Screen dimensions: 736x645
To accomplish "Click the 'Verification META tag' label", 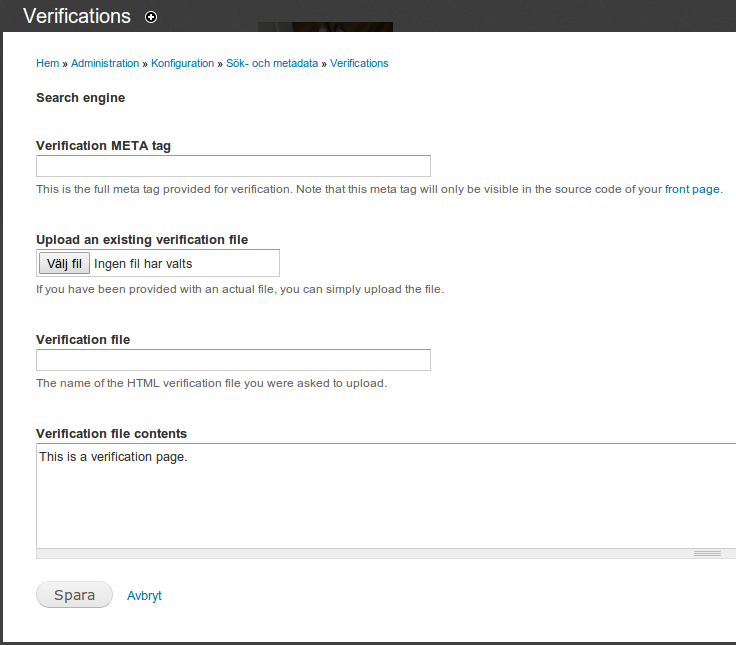I will click(x=103, y=146).
